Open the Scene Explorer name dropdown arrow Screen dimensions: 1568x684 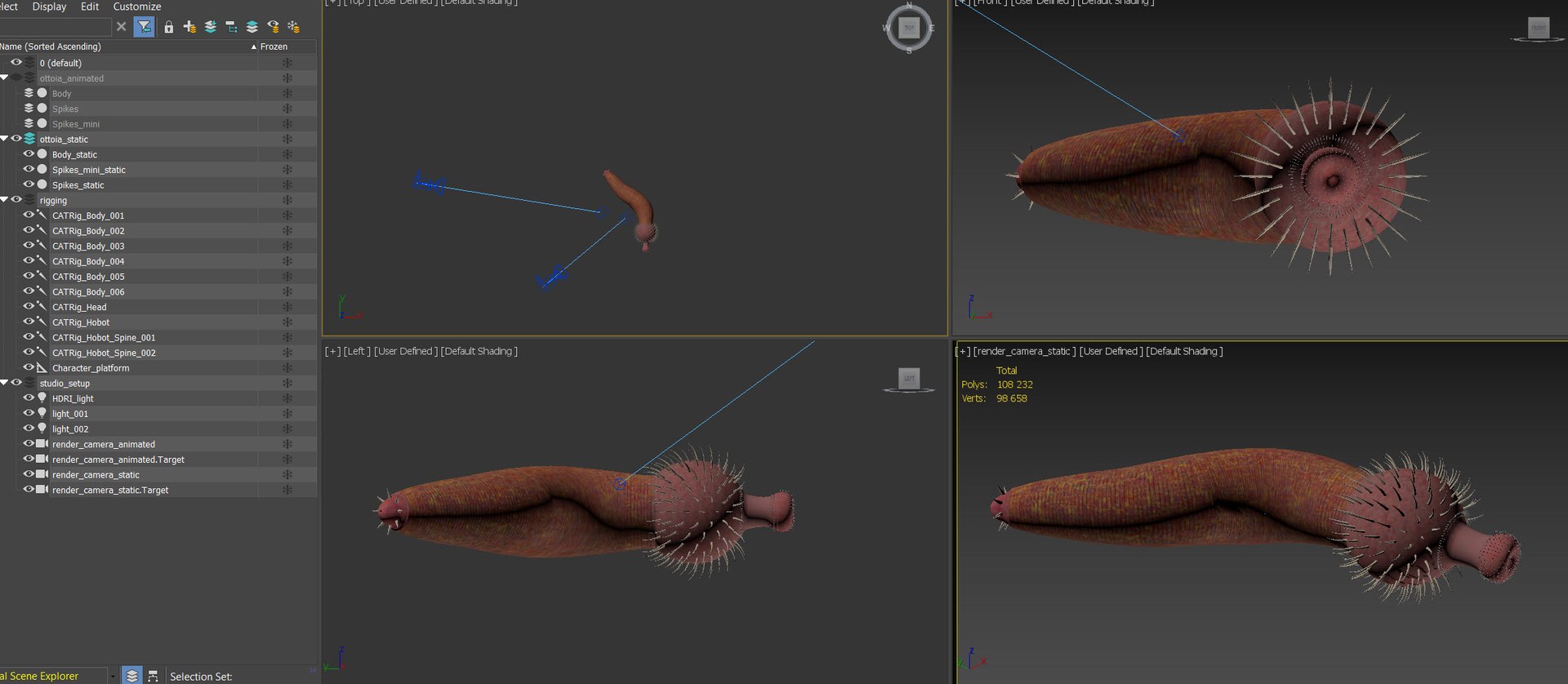(x=113, y=677)
